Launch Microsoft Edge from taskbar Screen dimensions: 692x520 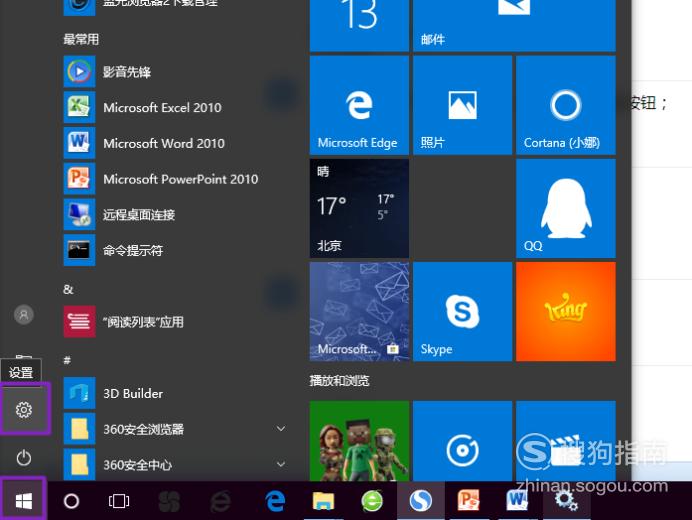click(275, 501)
